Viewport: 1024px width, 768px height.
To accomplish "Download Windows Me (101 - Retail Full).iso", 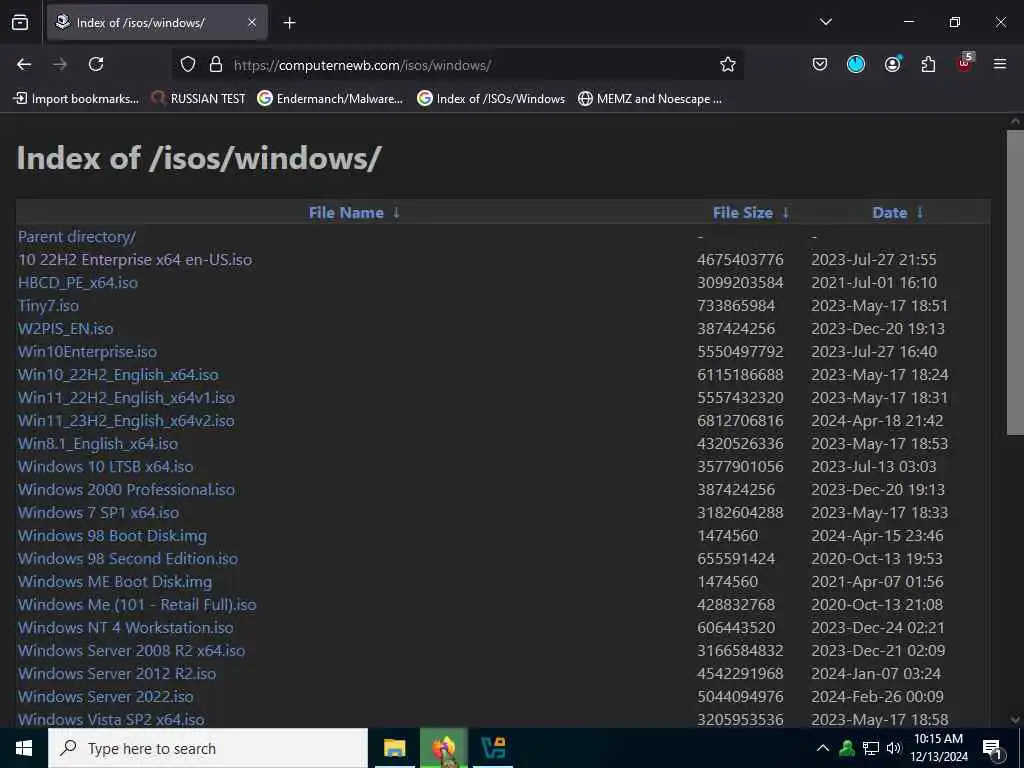I will click(137, 605).
